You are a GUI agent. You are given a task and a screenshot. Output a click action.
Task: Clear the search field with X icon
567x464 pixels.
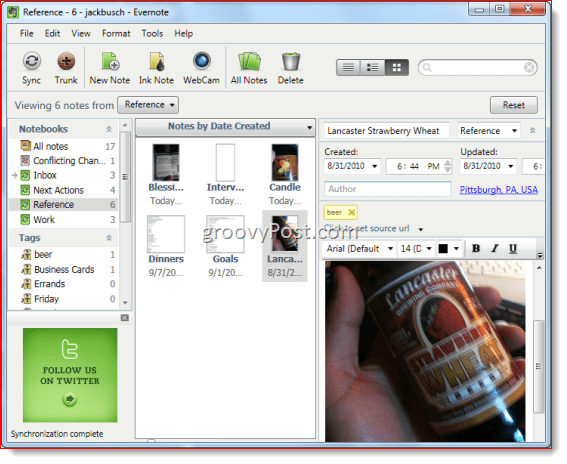tap(529, 68)
